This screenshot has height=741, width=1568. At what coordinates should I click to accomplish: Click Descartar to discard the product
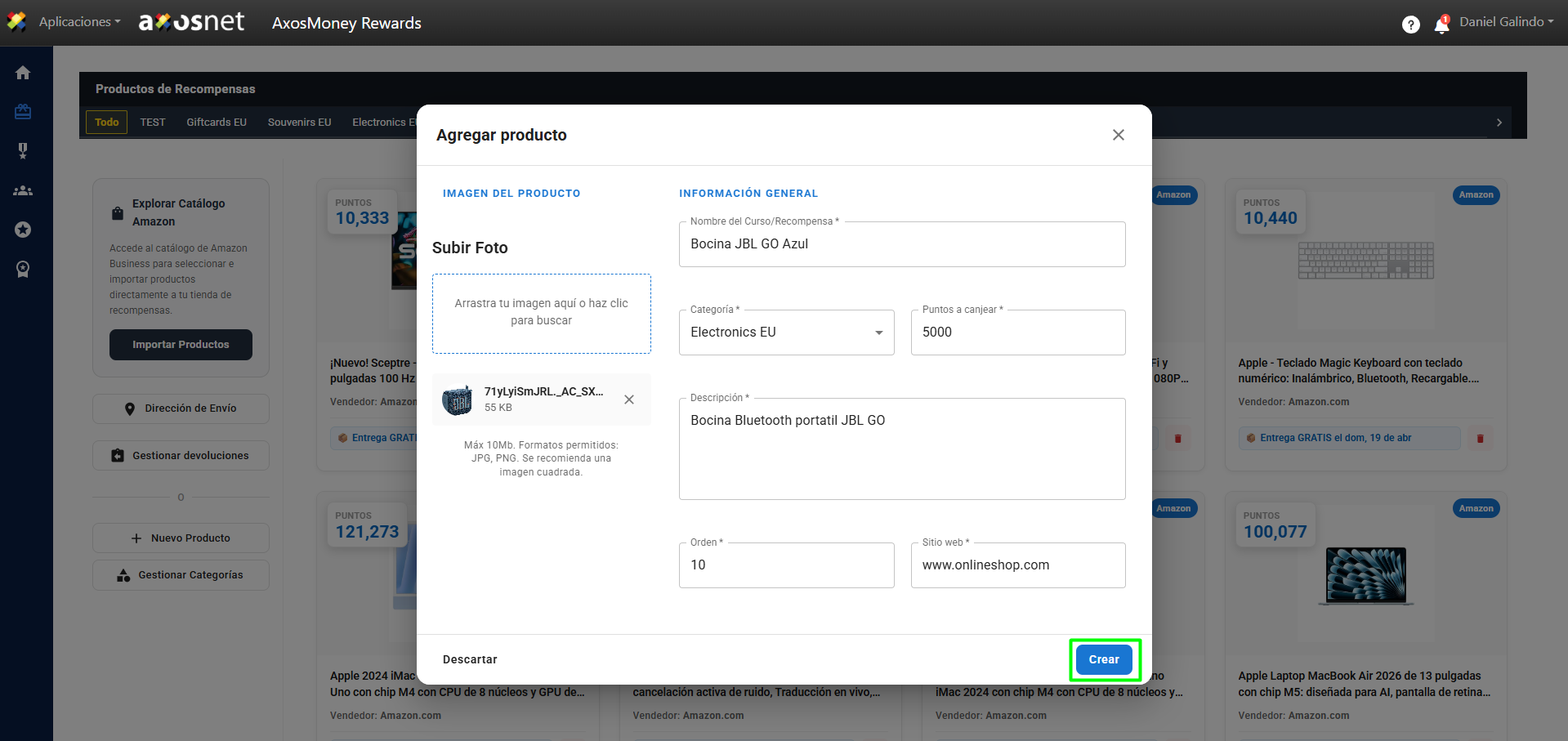point(470,659)
